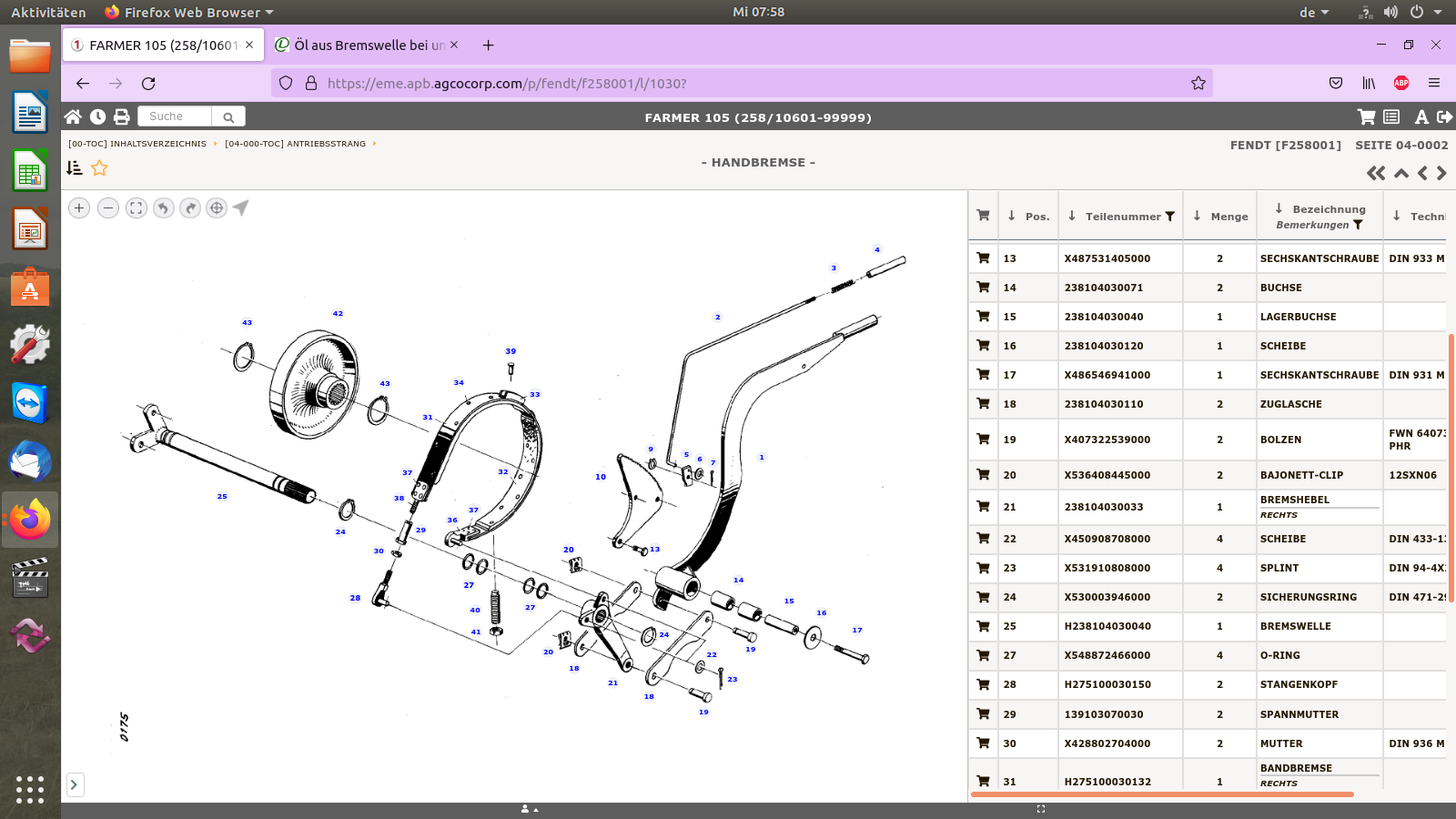Fit diagram to view with fullscreen icon
The height and width of the screenshot is (819, 1456).
(x=136, y=208)
